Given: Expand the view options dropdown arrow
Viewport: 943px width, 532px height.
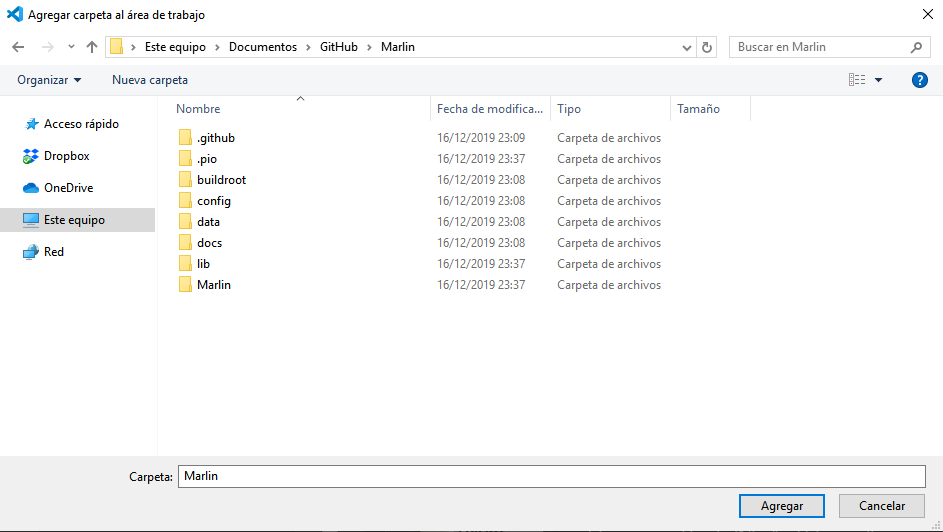Looking at the screenshot, I should pyautogui.click(x=879, y=80).
